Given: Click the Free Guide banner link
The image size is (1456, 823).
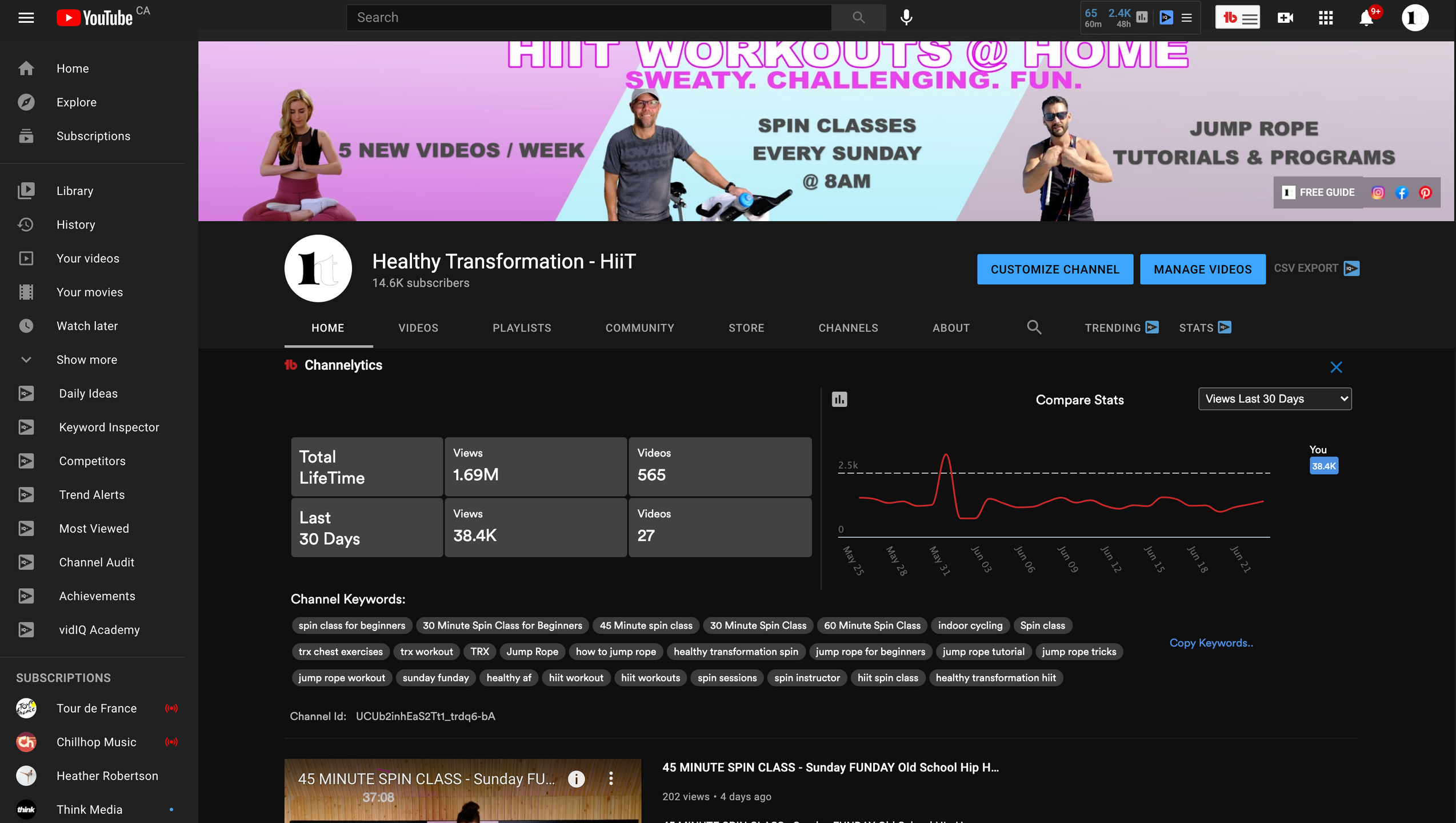Looking at the screenshot, I should tap(1318, 192).
